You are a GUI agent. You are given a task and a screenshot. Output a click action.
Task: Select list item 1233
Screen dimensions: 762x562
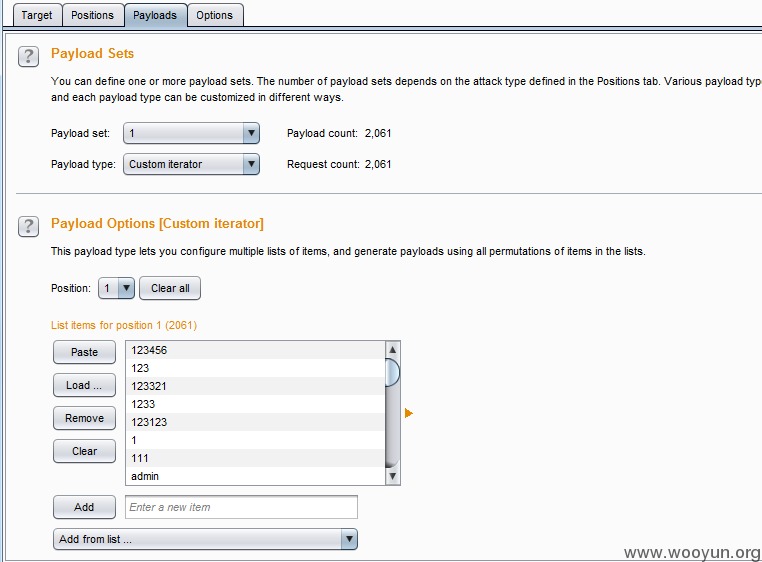(x=256, y=404)
